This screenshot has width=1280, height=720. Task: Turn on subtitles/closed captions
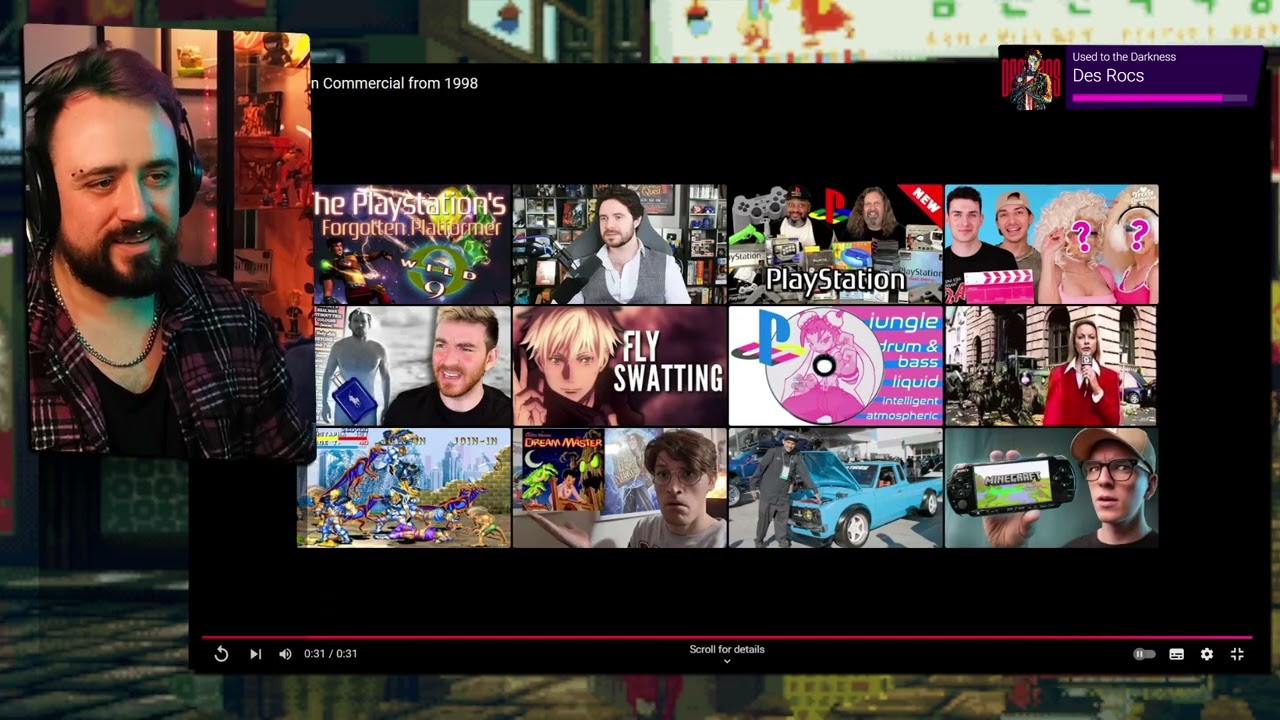click(1177, 654)
